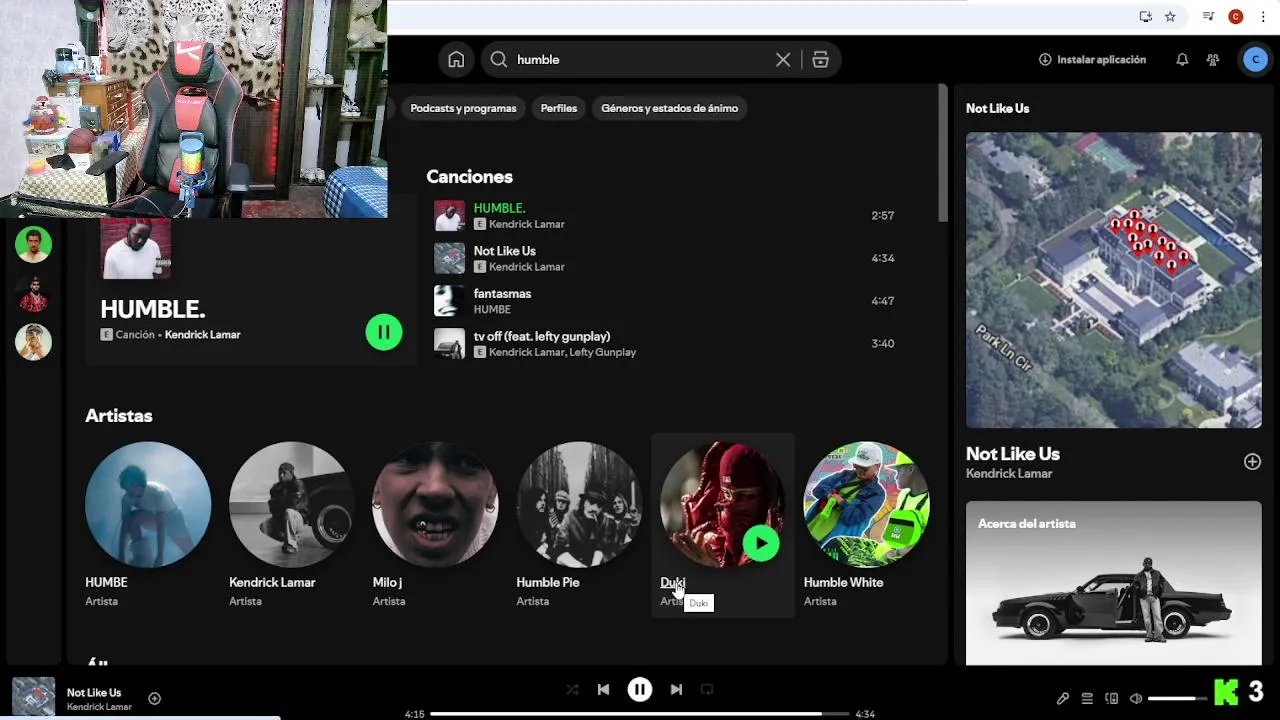The image size is (1280, 720).
Task: Open Milo j artist card
Action: [435, 525]
